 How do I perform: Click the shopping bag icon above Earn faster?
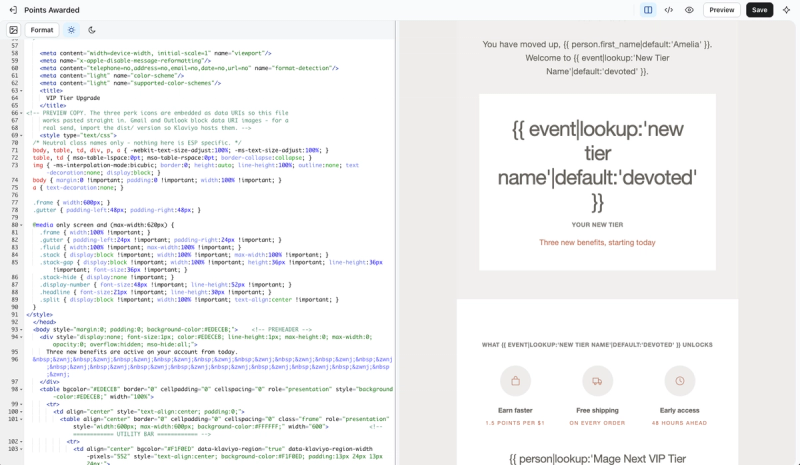(x=515, y=381)
